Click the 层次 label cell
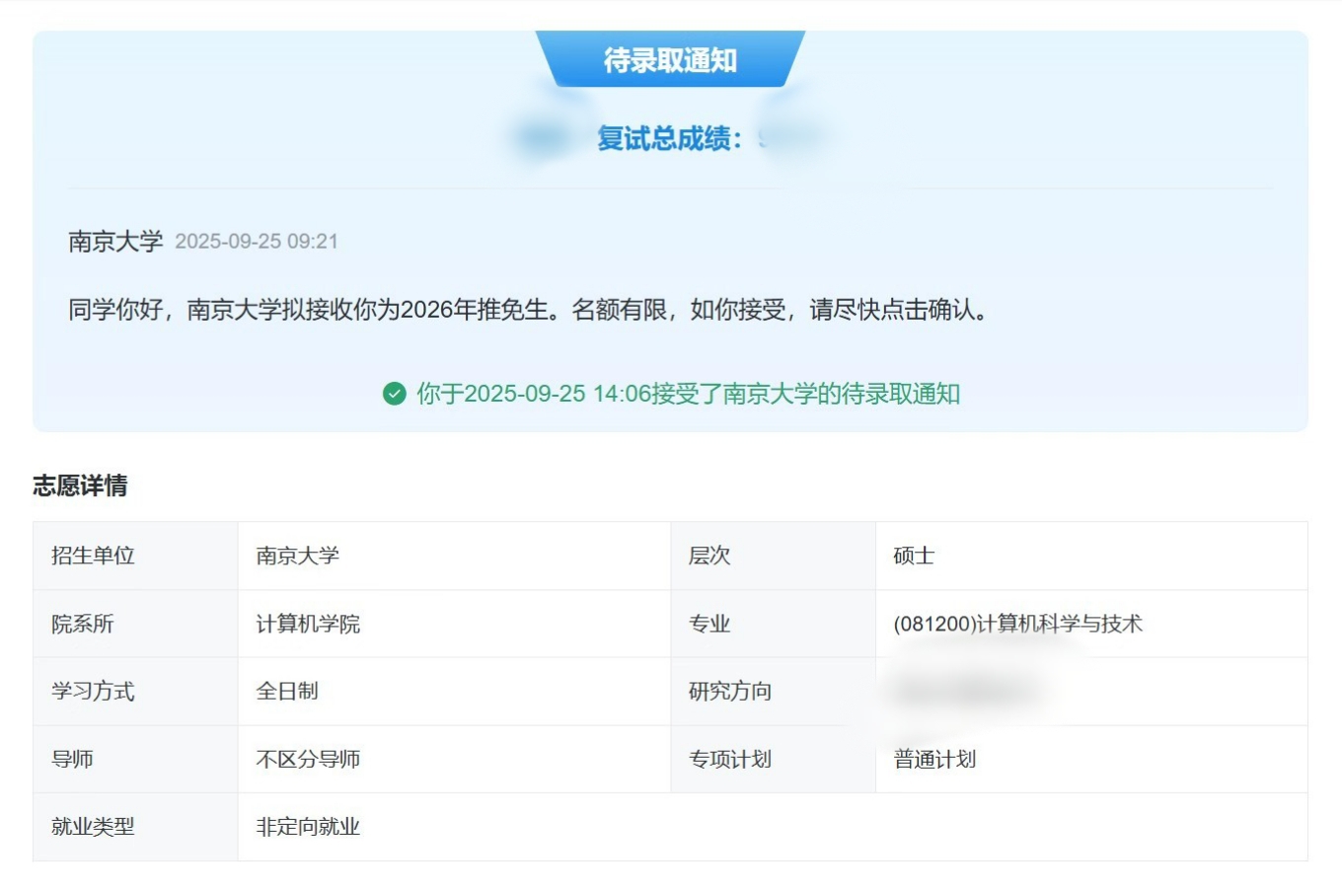 (x=773, y=556)
